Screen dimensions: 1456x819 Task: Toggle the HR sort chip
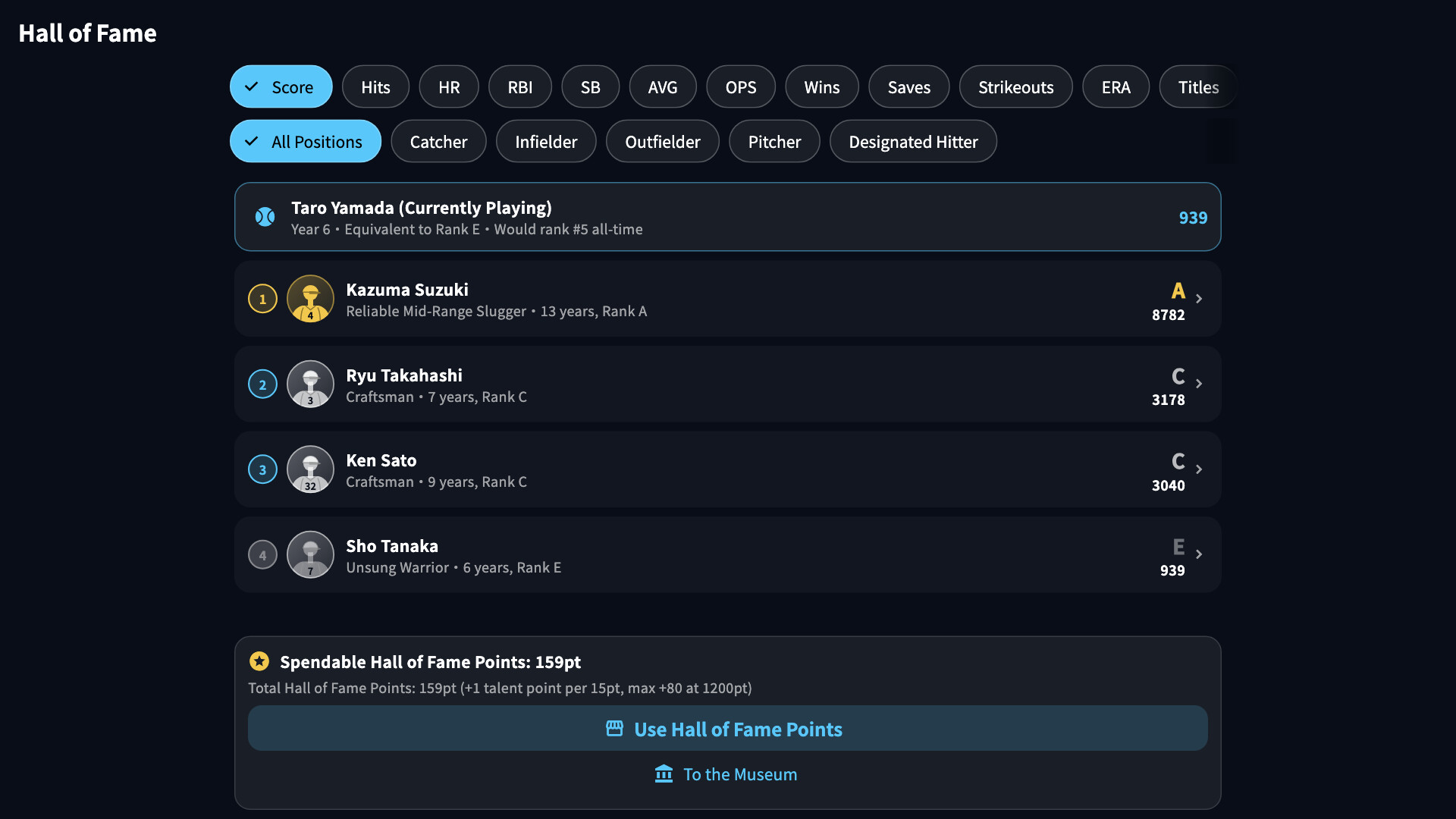click(x=449, y=87)
